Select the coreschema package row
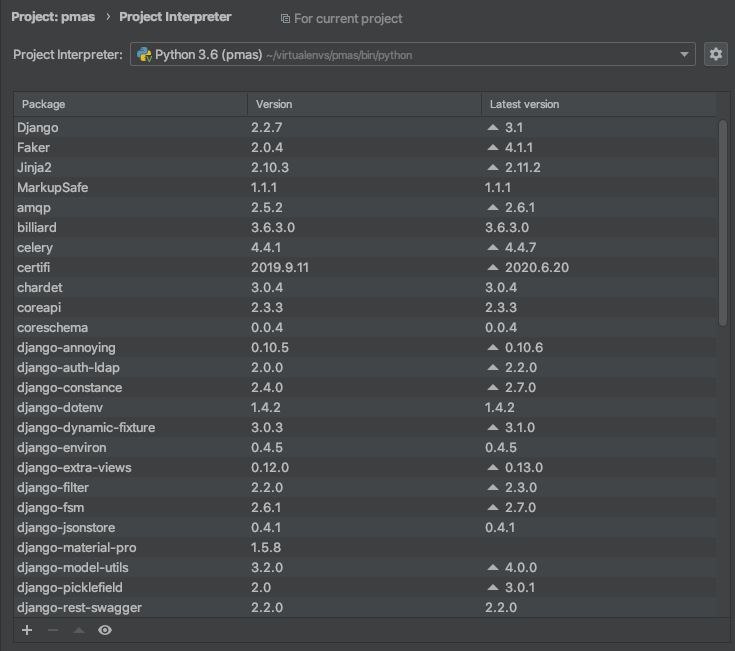Screen dimensions: 735x651 [365, 327]
